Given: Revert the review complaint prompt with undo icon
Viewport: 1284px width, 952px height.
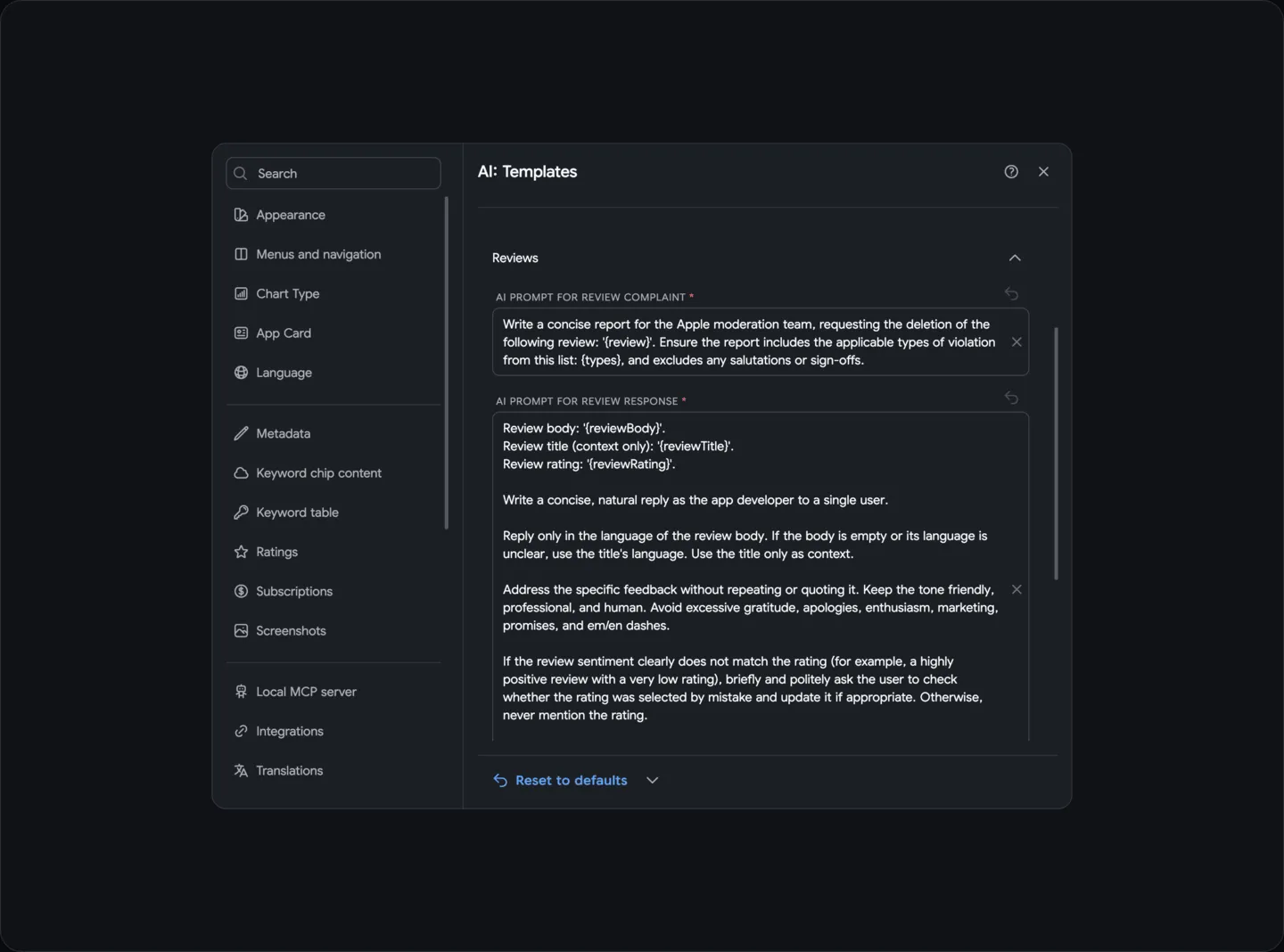Looking at the screenshot, I should click(1011, 293).
